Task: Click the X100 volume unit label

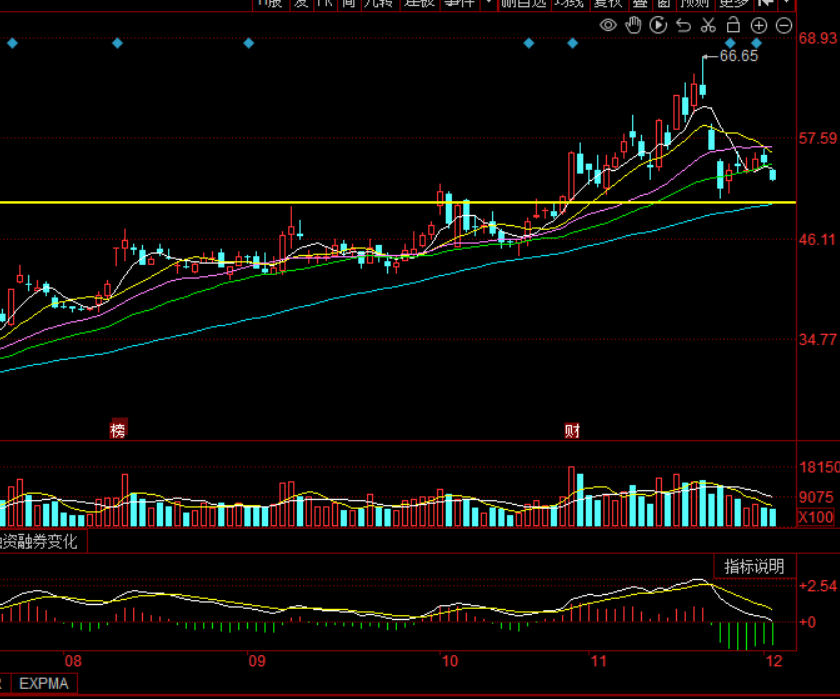Action: (816, 517)
